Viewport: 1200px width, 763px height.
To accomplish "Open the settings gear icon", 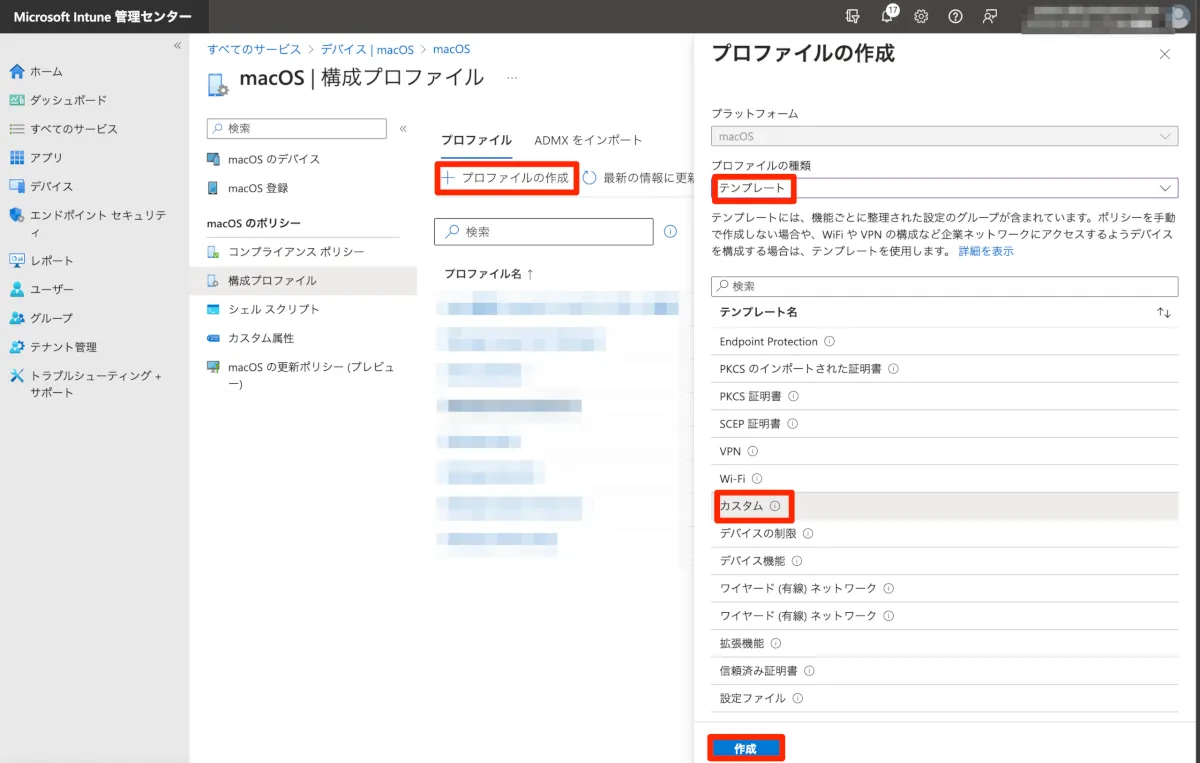I will tap(921, 16).
